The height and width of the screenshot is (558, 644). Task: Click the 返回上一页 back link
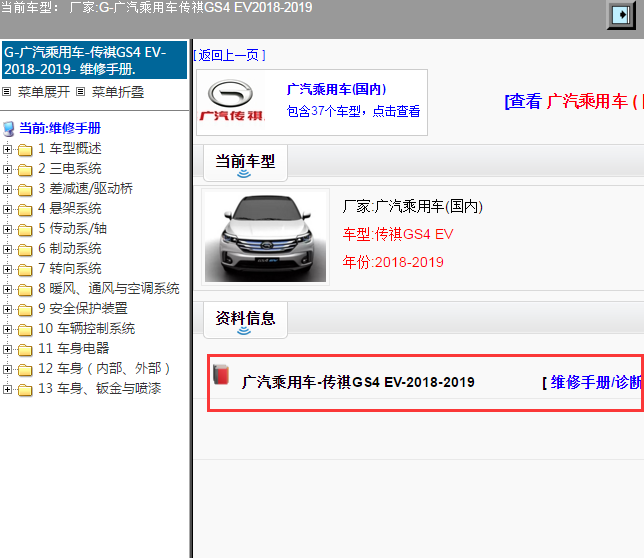click(229, 55)
